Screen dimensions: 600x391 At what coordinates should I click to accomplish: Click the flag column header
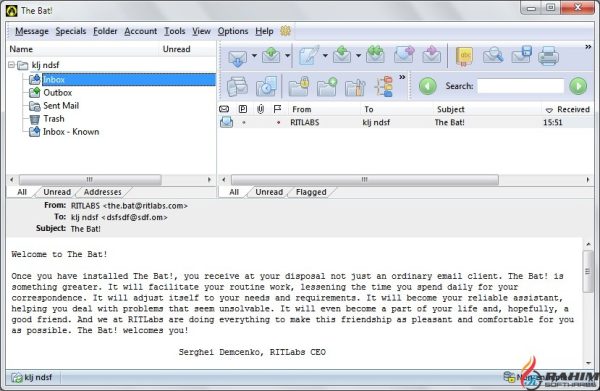point(277,109)
